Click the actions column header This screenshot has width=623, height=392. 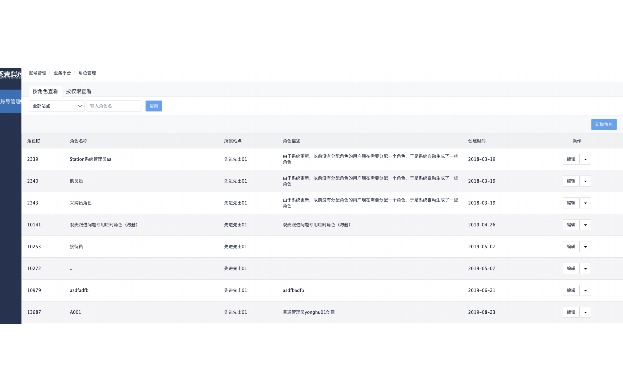point(577,141)
